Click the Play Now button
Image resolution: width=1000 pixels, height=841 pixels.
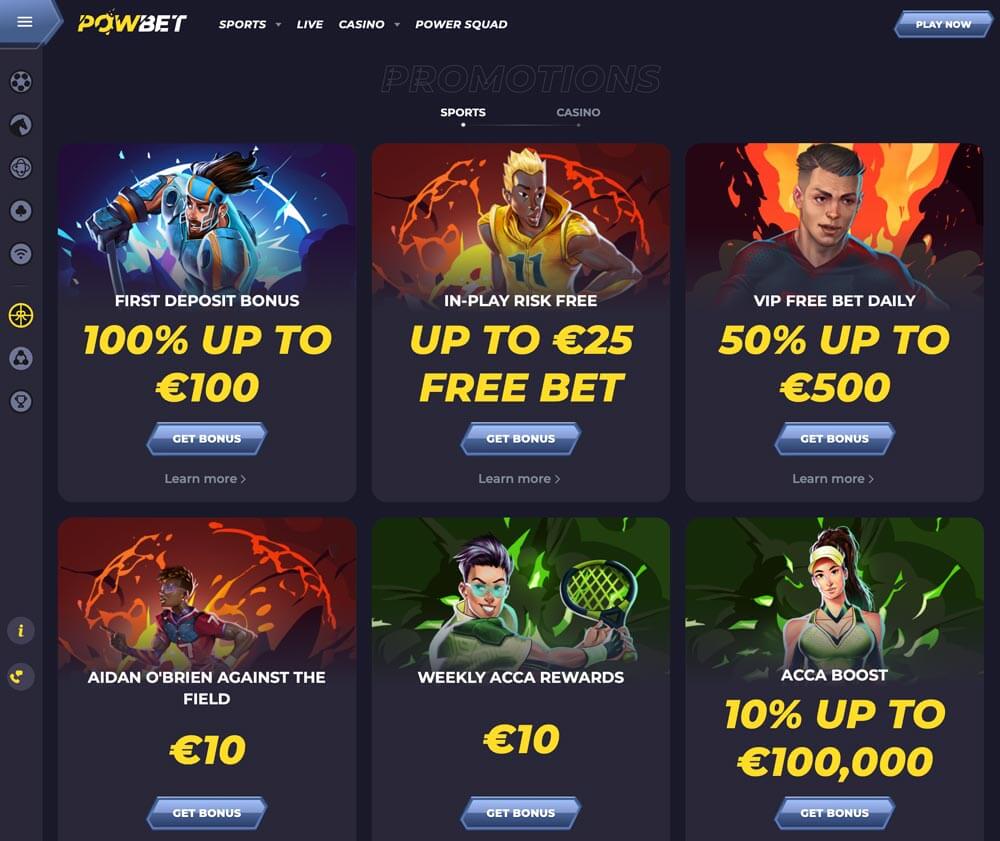point(943,24)
